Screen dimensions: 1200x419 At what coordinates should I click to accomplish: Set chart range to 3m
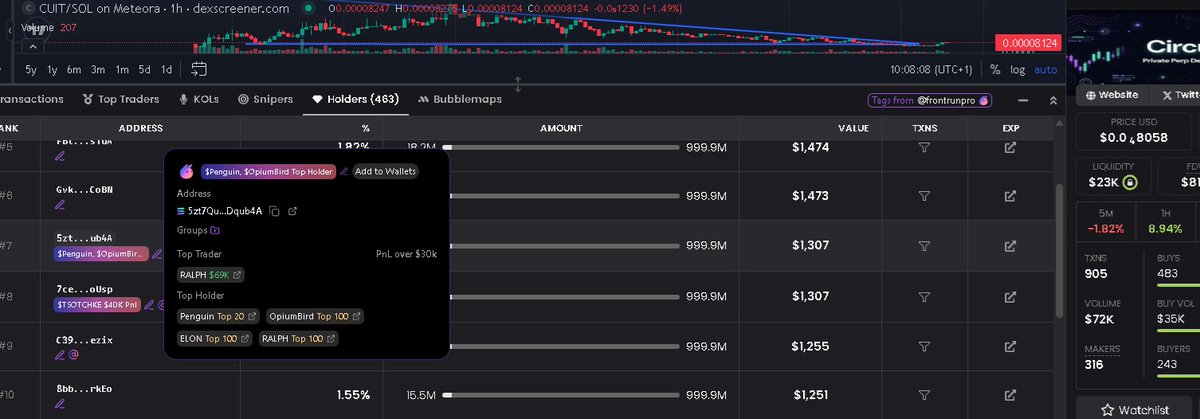pos(98,70)
